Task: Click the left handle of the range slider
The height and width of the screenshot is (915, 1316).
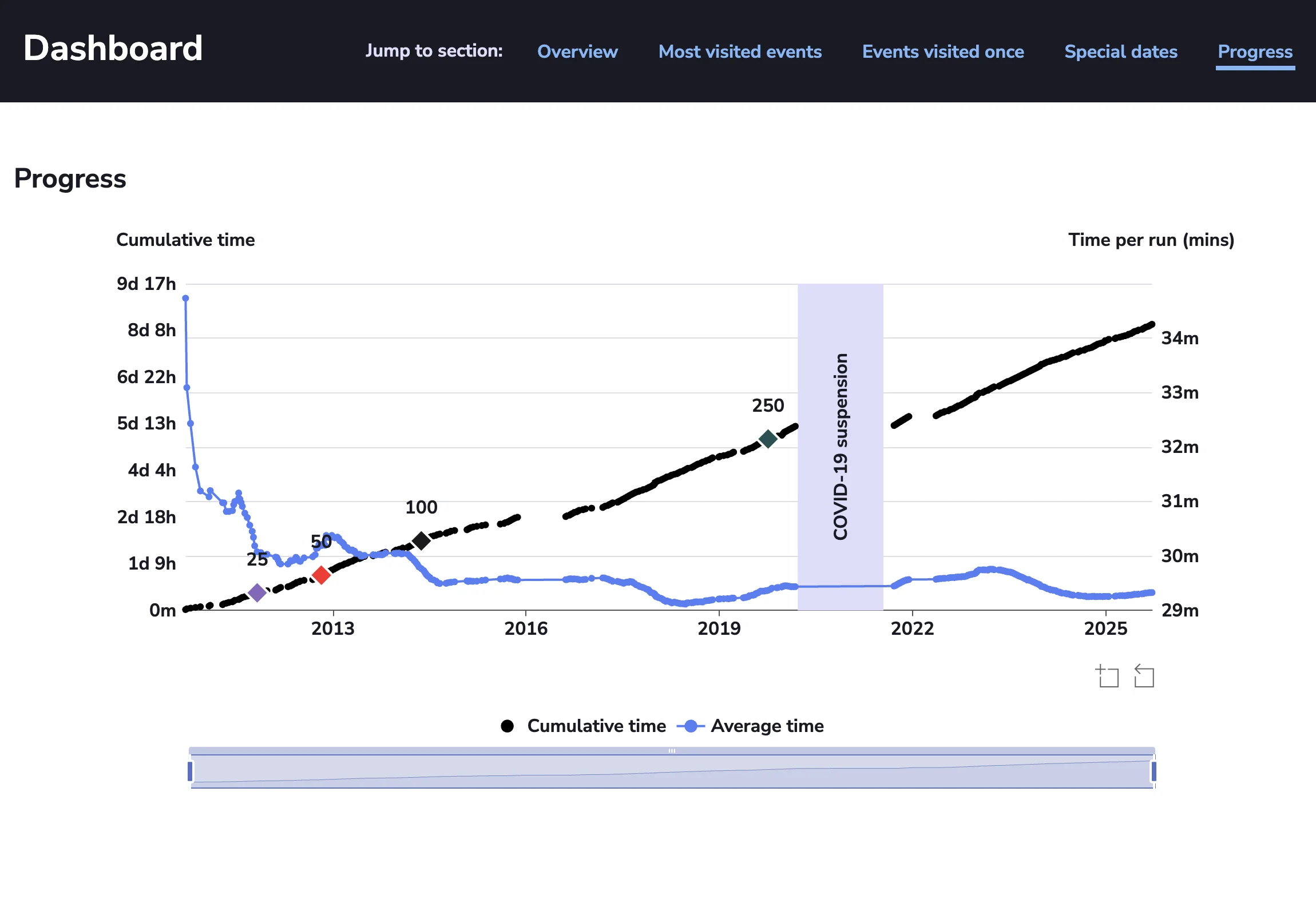Action: 190,771
